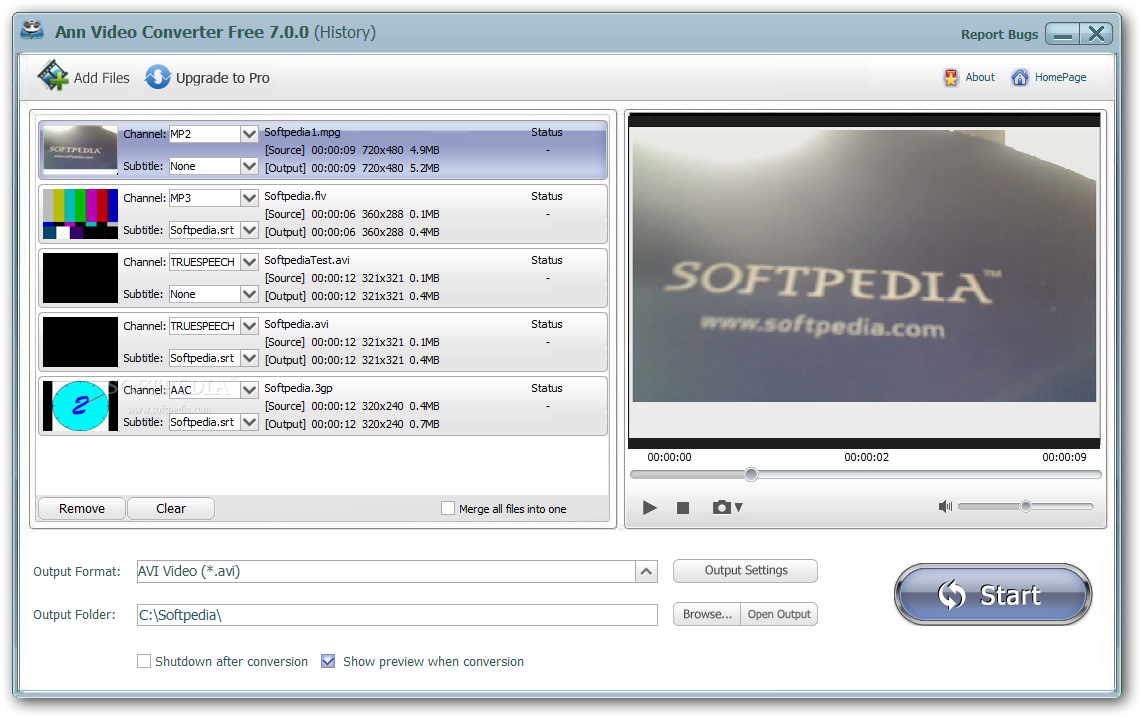This screenshot has height=718, width=1142.
Task: Uncheck Show preview when conversion
Action: point(328,661)
